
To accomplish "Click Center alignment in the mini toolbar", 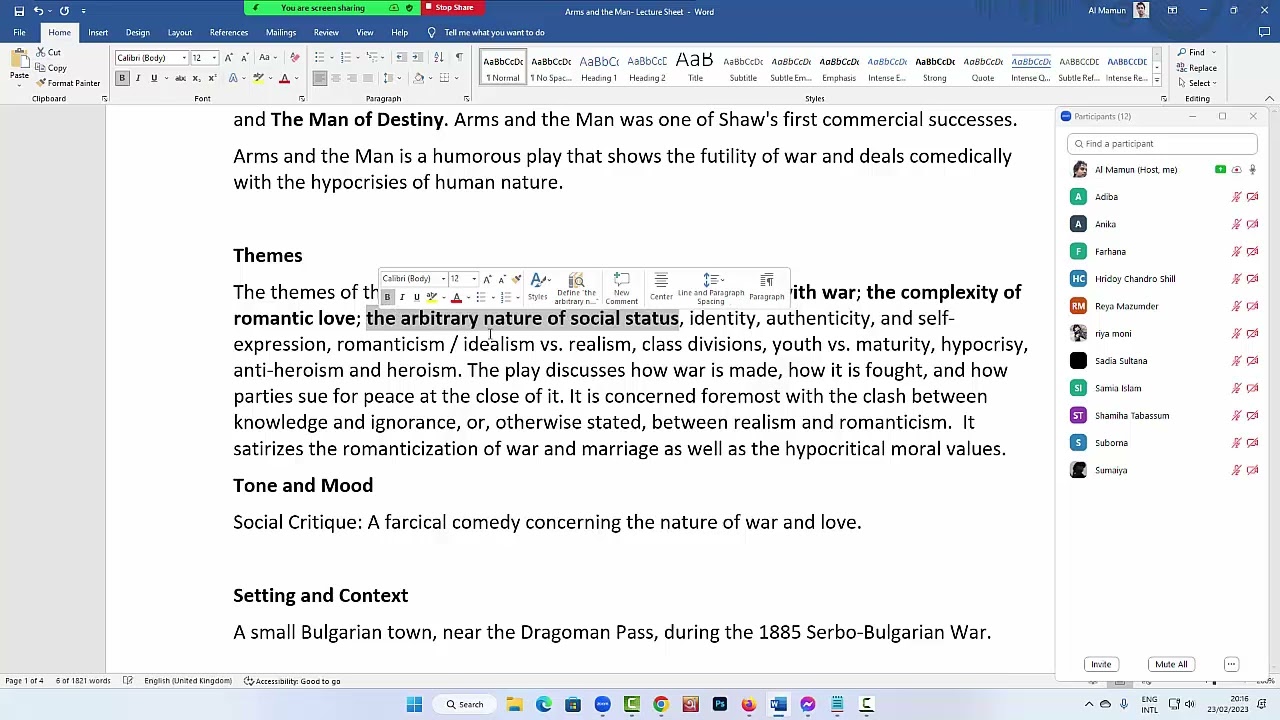I will click(x=661, y=288).
